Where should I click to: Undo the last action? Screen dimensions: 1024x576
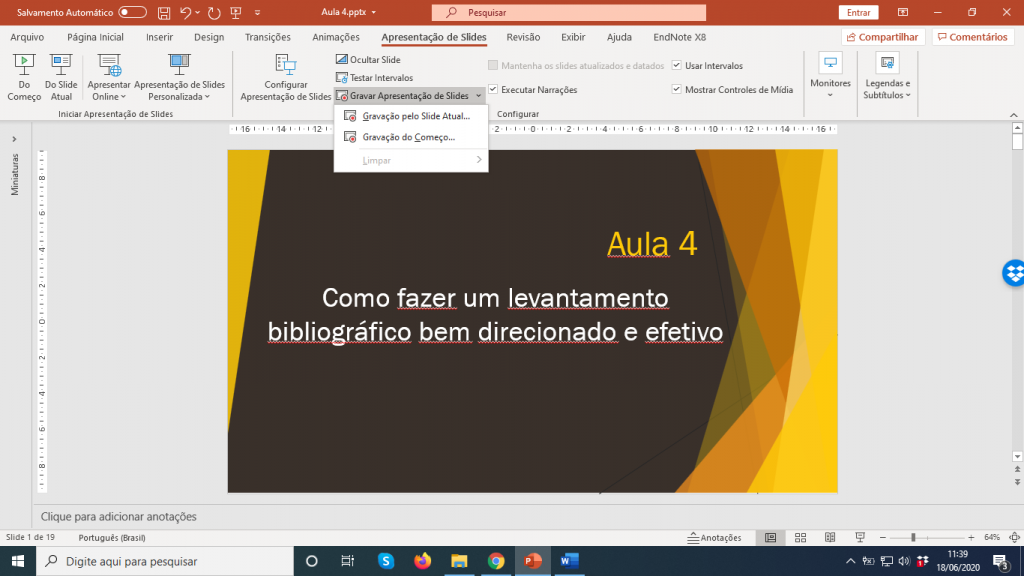[185, 12]
